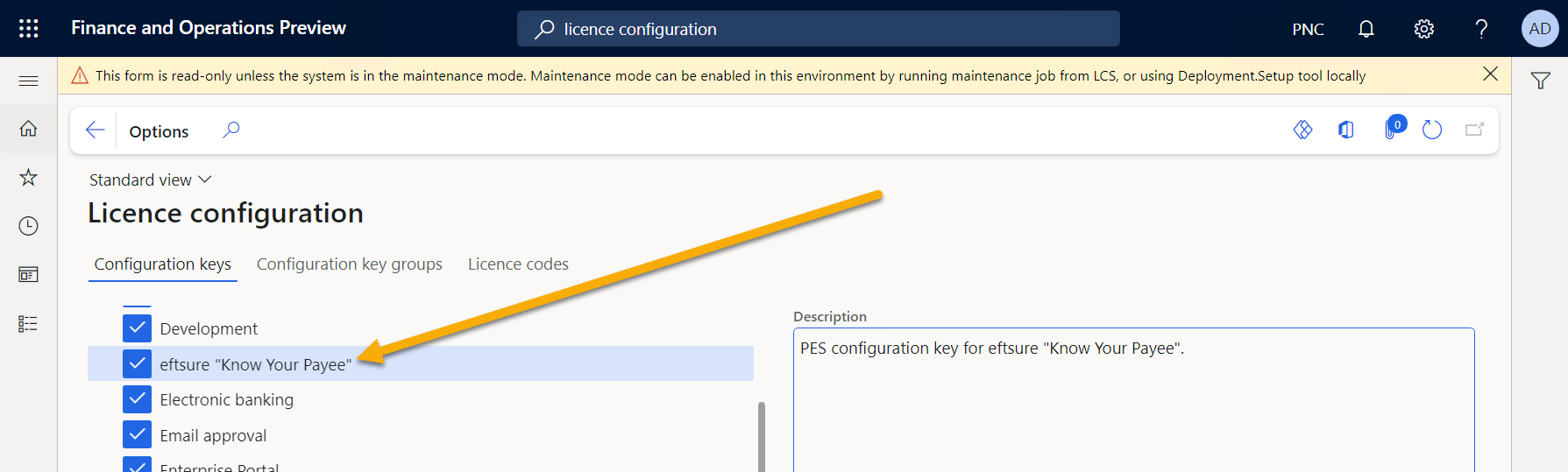
Task: Select the eftsure "Know Your Payee" row
Action: point(421,363)
